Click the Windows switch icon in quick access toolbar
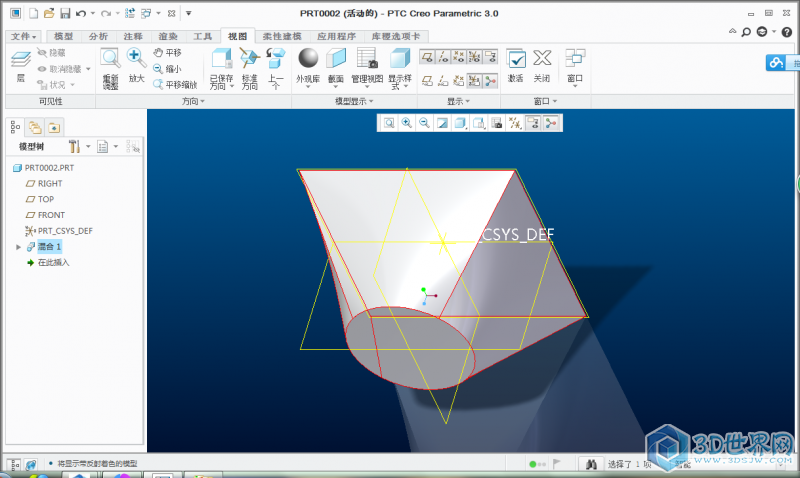 coord(146,13)
